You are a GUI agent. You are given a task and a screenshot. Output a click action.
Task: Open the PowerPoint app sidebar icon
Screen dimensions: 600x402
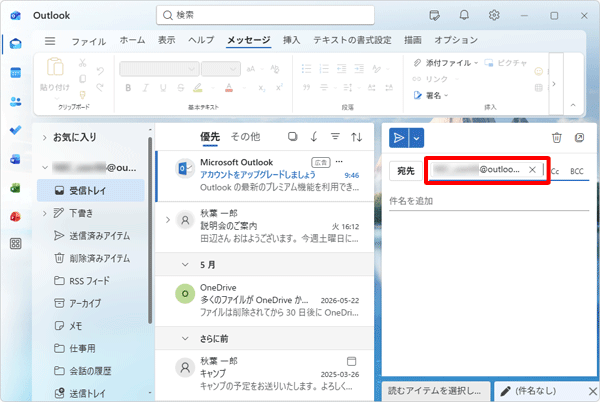click(15, 216)
